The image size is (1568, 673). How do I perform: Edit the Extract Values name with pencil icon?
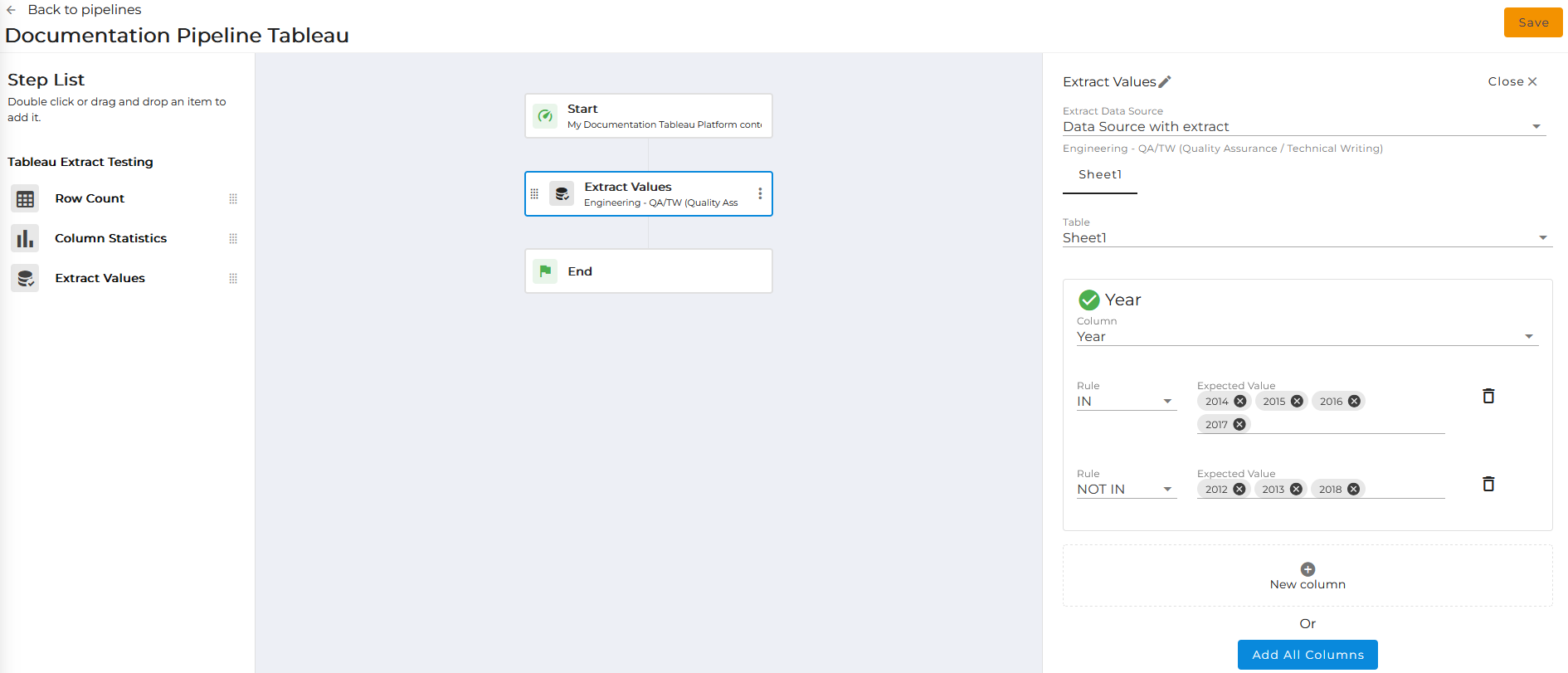1165,81
